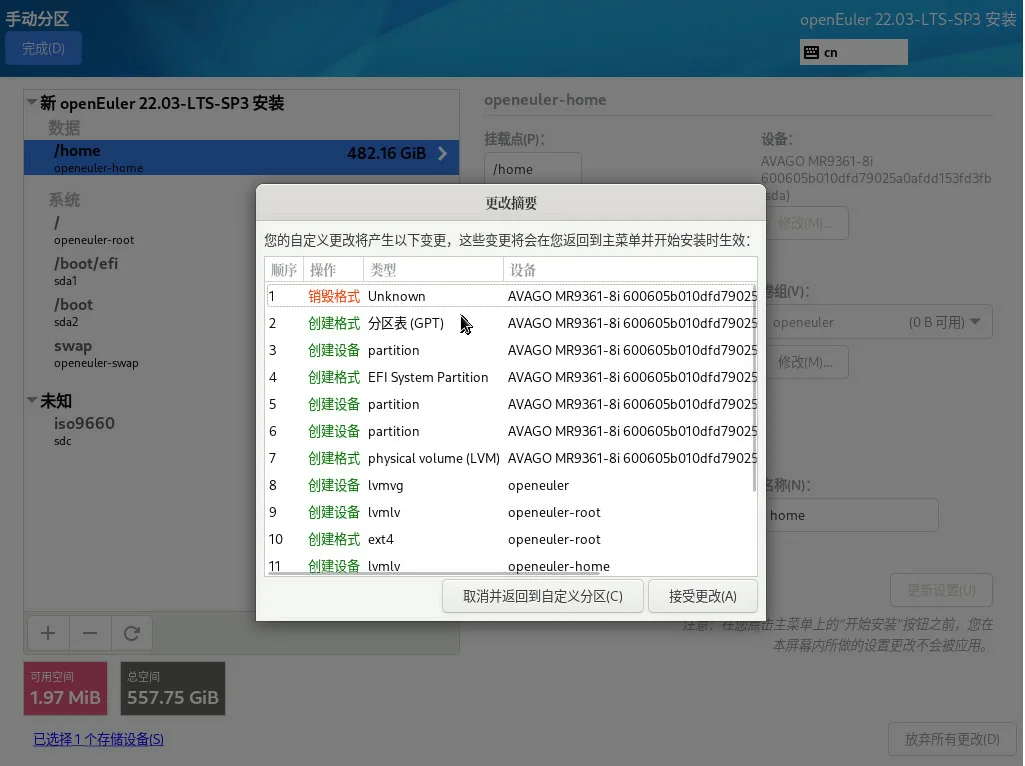Image resolution: width=1025 pixels, height=766 pixels.
Task: Collapse the 新 openEuler 22.03-LTS-SP3 安装 tree
Action: click(31, 103)
